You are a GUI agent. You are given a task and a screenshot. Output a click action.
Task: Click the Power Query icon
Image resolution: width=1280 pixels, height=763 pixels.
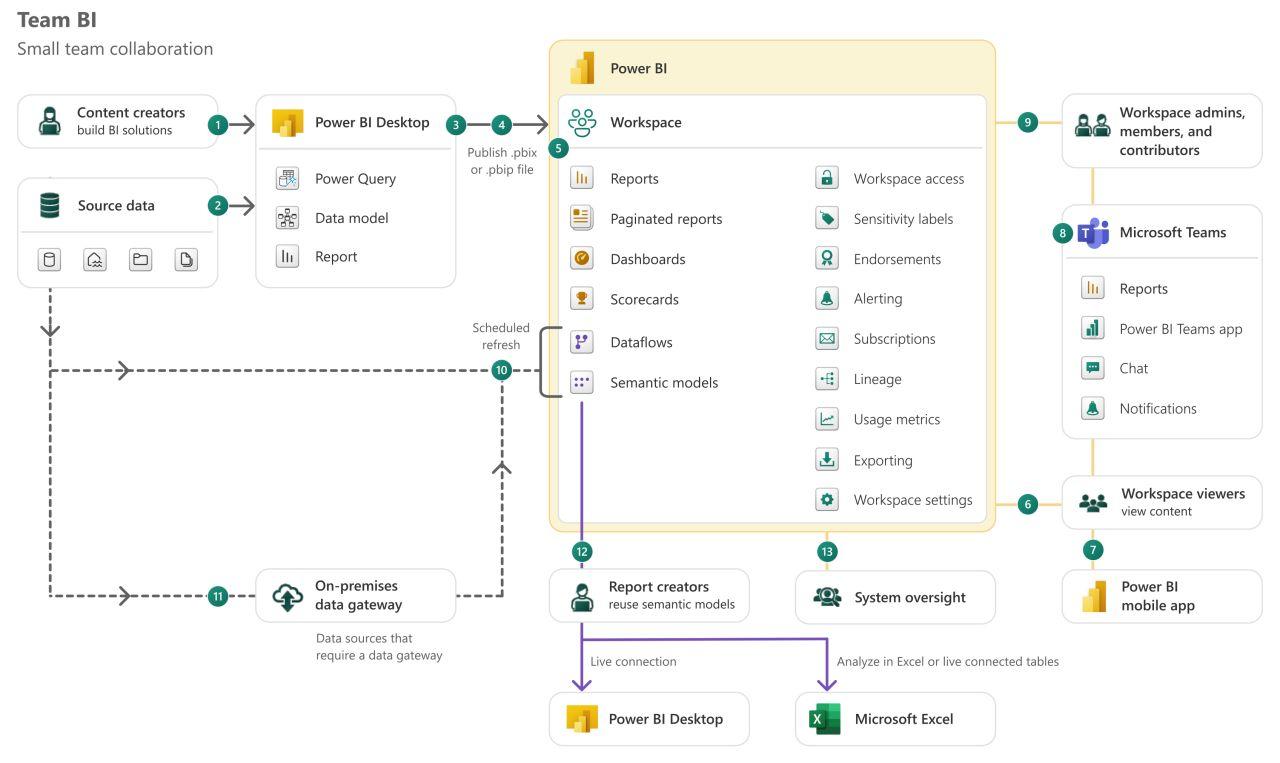point(287,179)
